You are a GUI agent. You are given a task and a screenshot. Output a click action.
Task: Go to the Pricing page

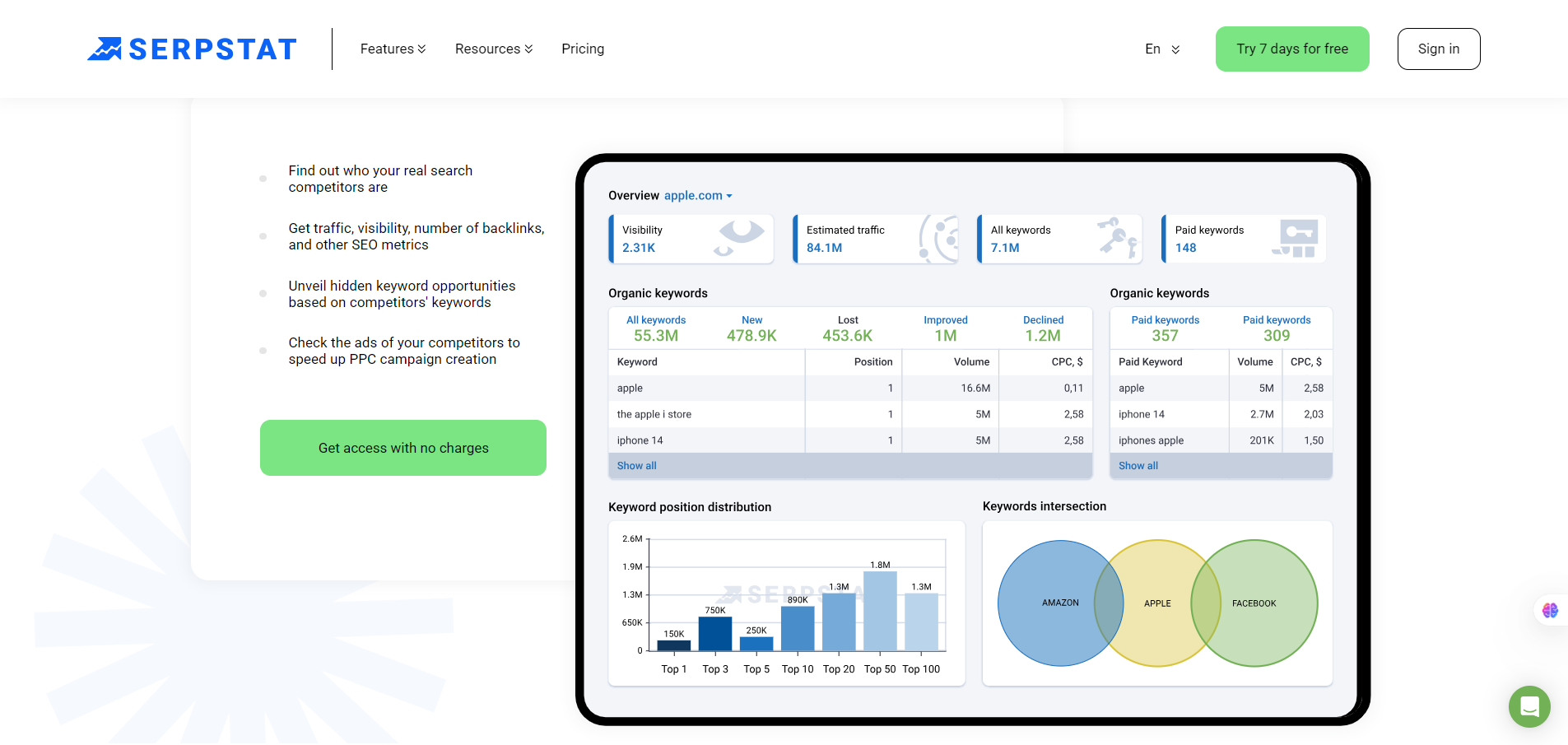coord(583,49)
